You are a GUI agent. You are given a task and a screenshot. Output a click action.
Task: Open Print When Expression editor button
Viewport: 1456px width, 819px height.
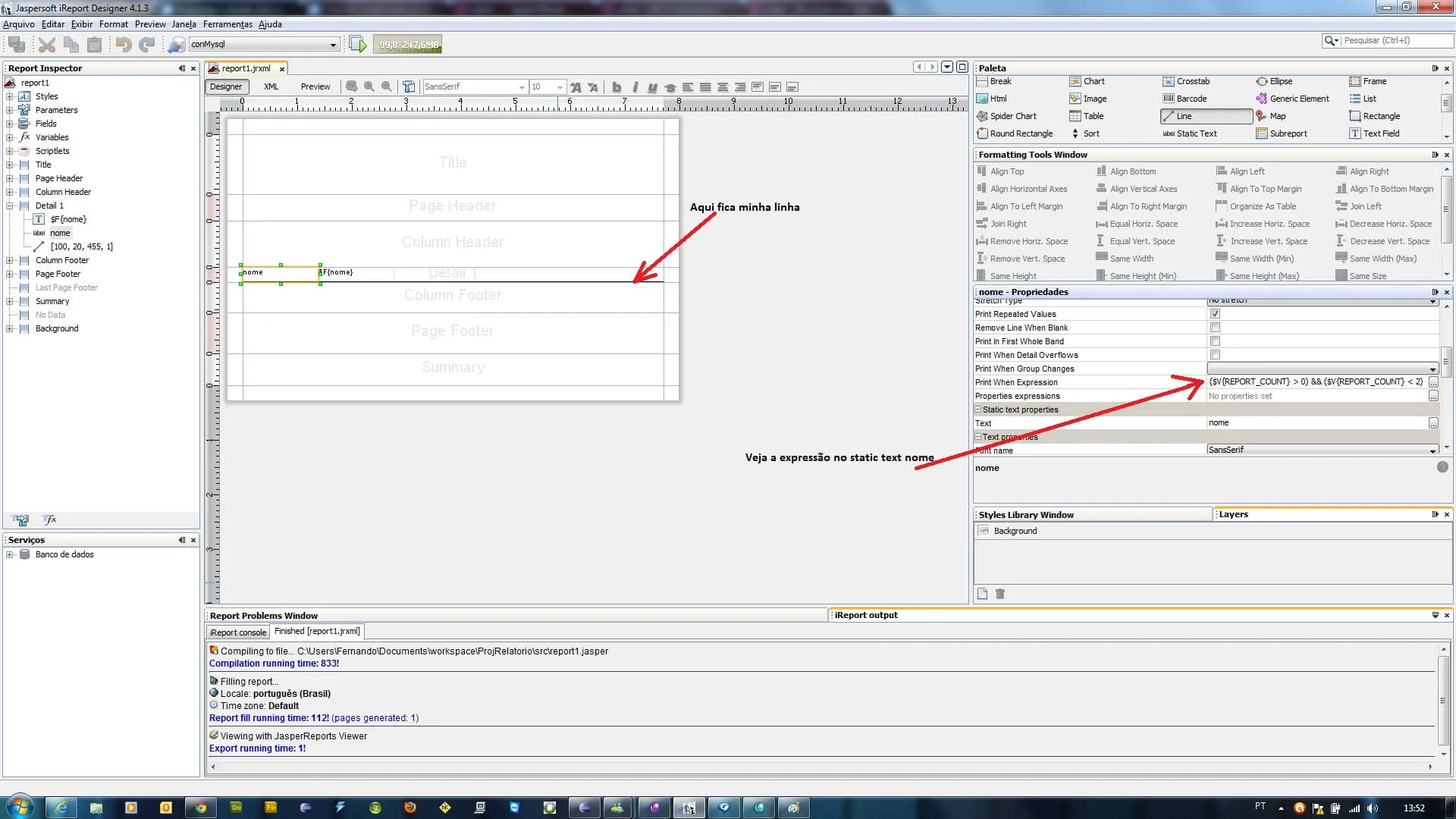tap(1432, 382)
